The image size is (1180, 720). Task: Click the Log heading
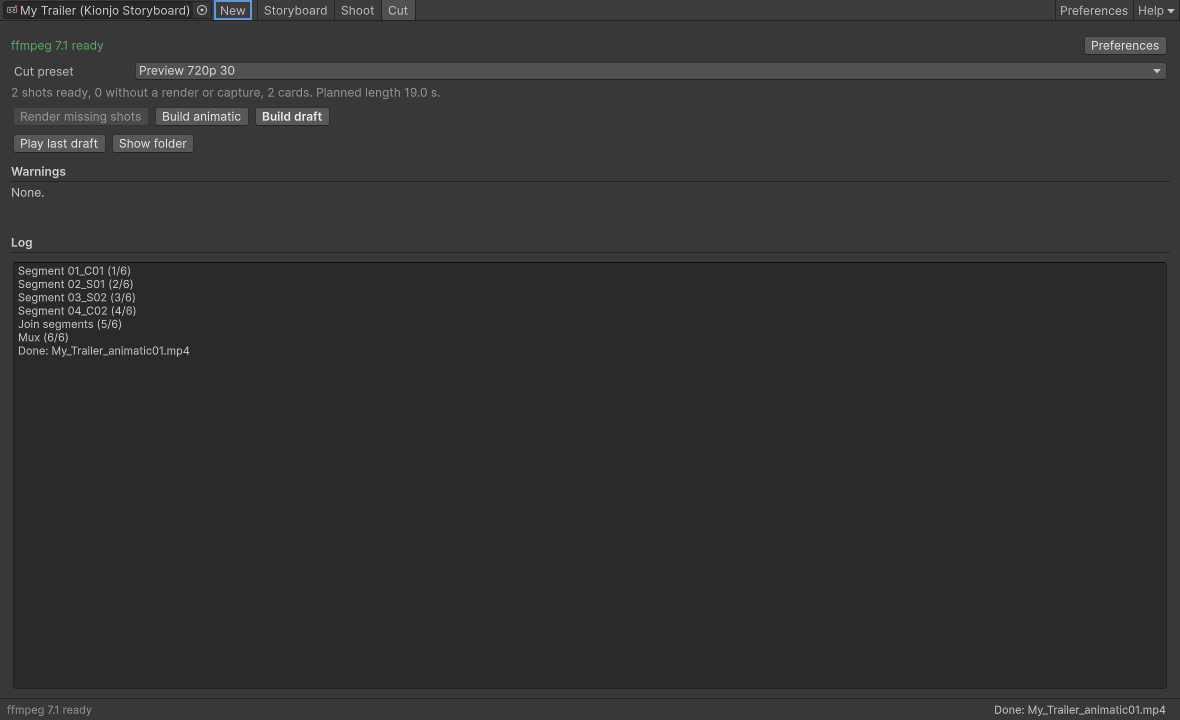[x=22, y=242]
